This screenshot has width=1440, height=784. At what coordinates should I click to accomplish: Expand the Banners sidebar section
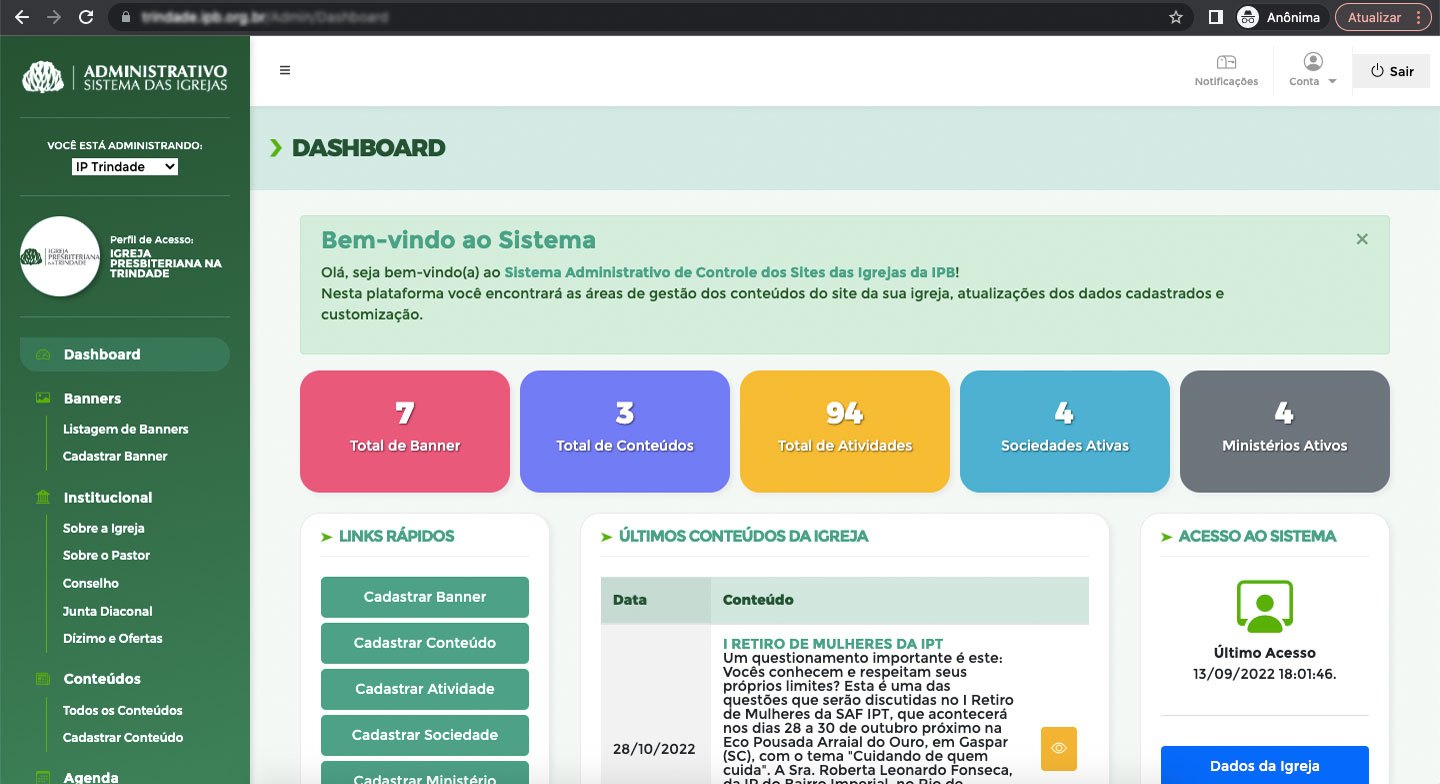pyautogui.click(x=92, y=398)
